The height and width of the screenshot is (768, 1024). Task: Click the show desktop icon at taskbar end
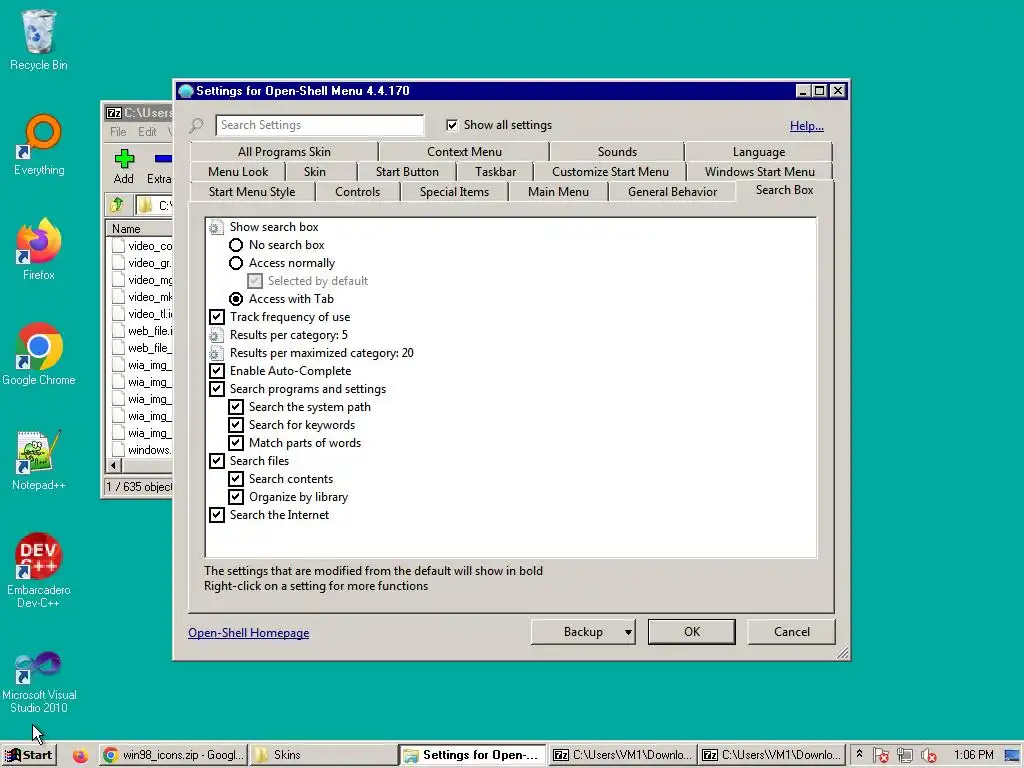(1012, 756)
